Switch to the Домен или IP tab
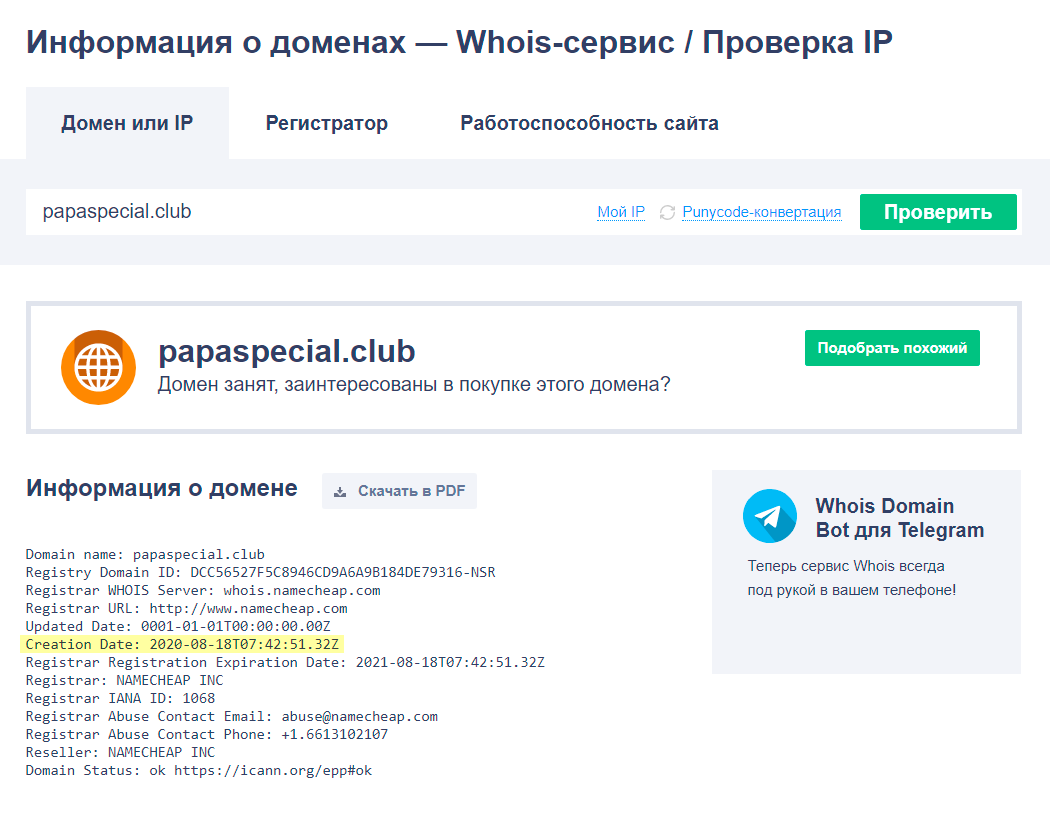Viewport: 1050px width, 829px height. pos(127,123)
